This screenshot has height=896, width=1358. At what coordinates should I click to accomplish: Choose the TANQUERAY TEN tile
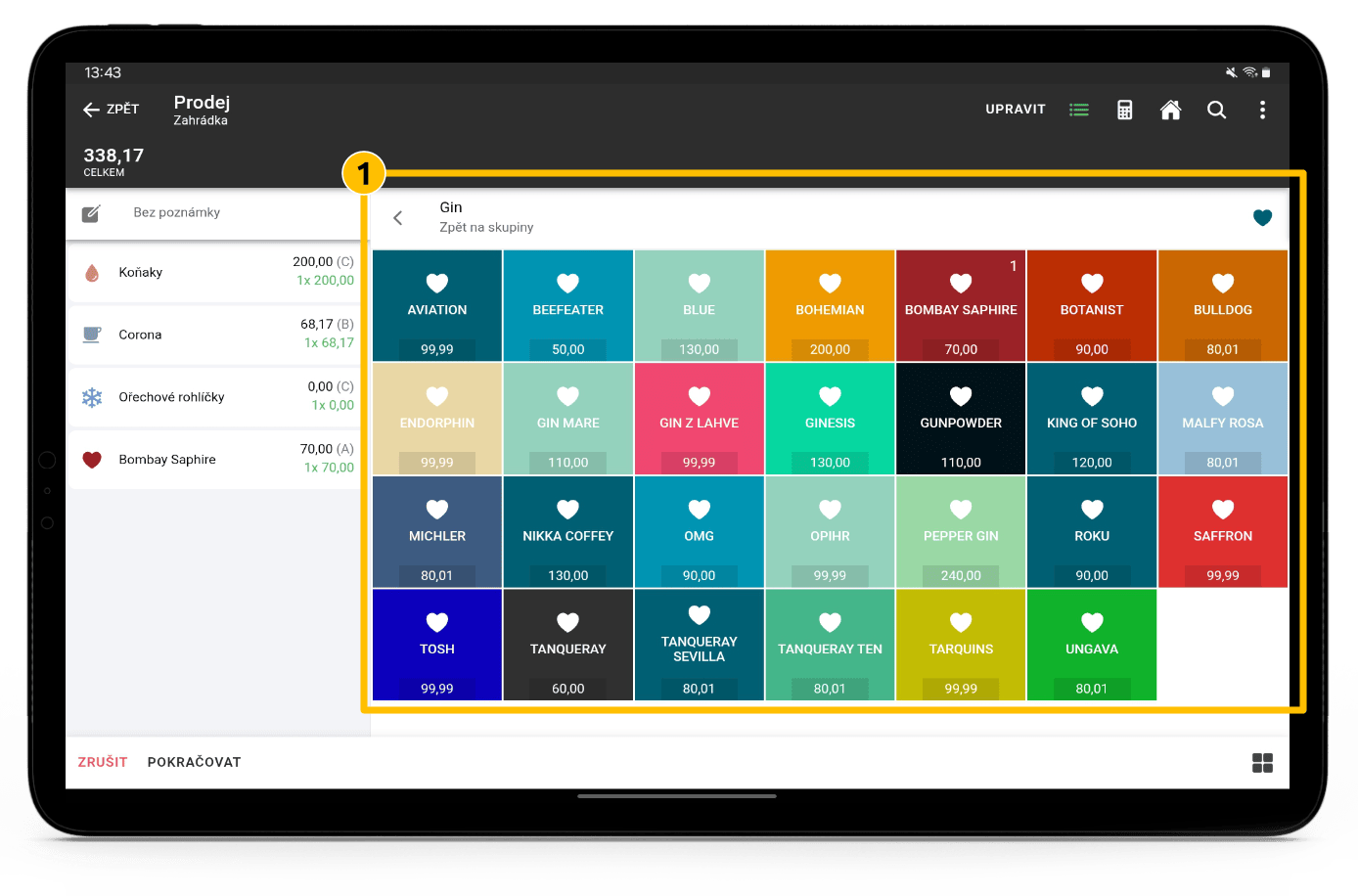(831, 645)
